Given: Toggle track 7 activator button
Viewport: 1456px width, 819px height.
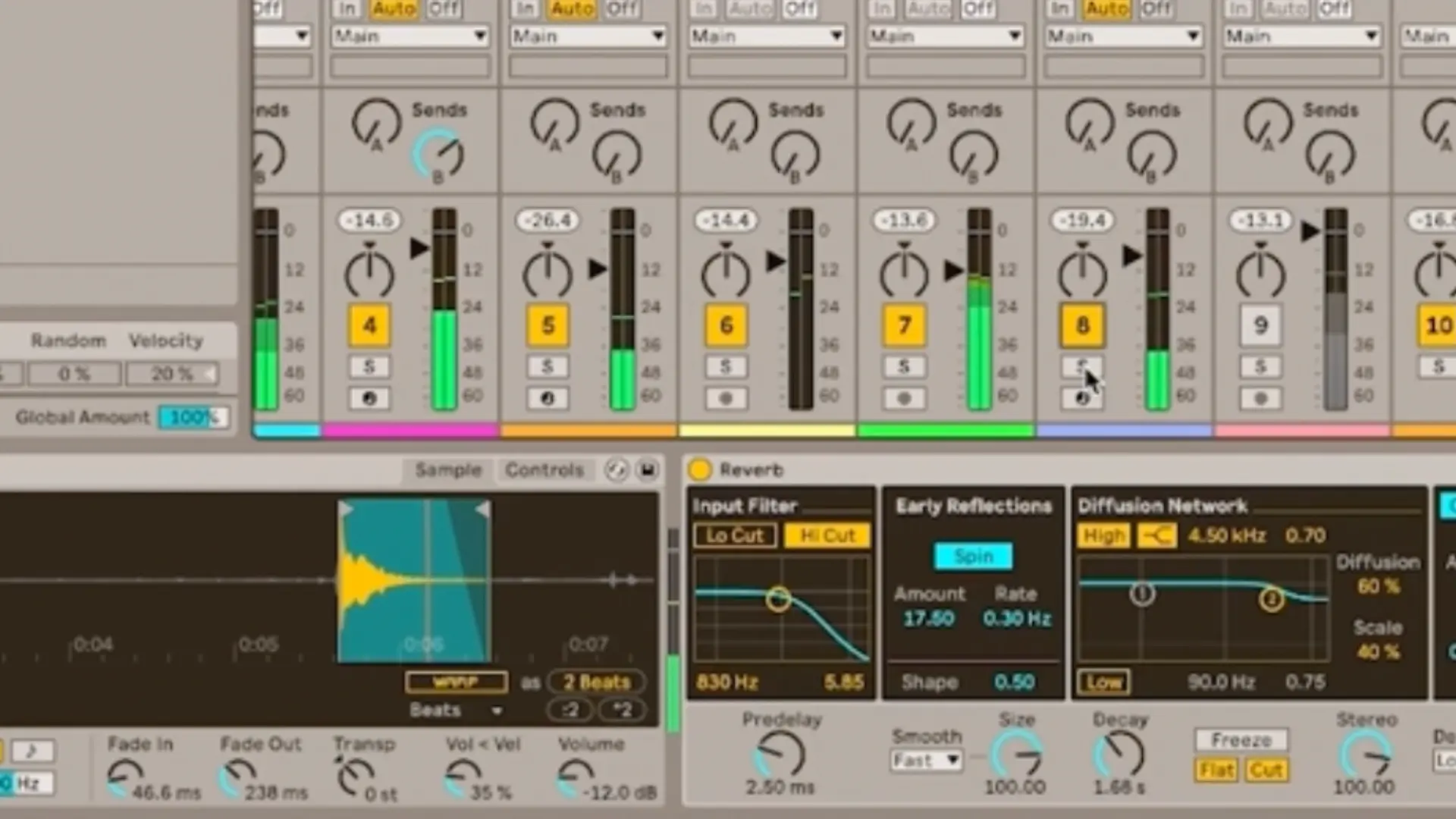Looking at the screenshot, I should pos(904,325).
